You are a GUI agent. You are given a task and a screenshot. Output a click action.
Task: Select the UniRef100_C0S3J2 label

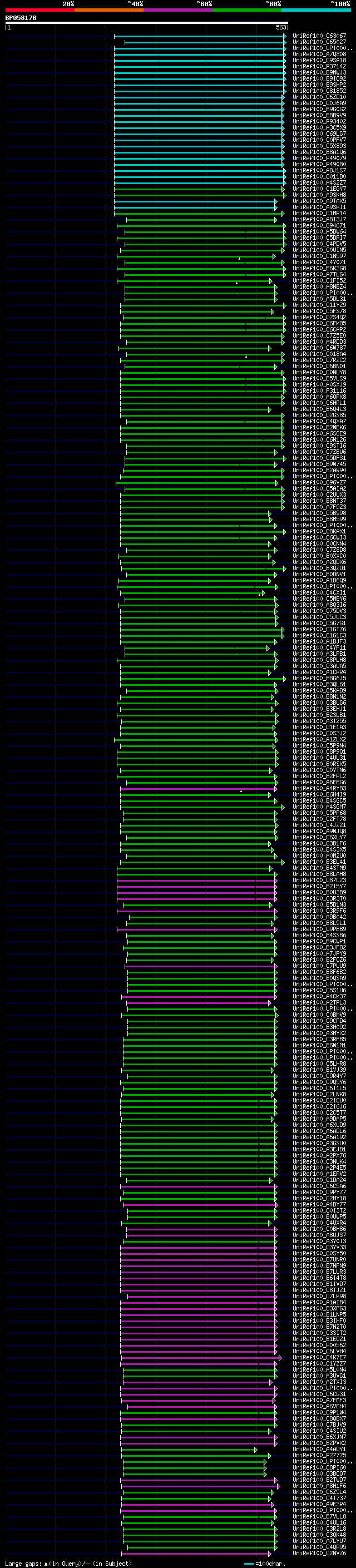(x=319, y=733)
